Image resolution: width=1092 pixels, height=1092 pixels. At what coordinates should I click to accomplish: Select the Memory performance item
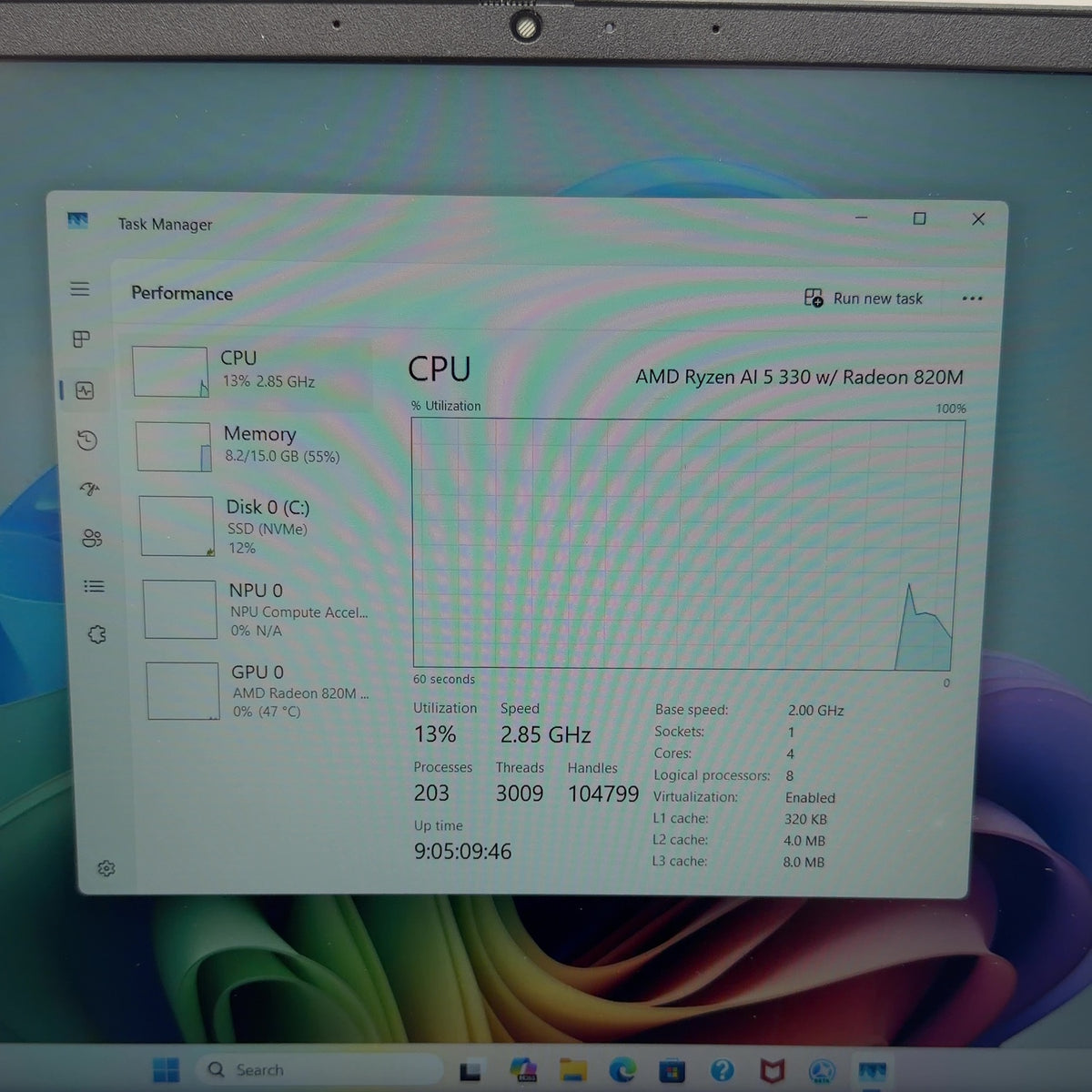coord(253,446)
